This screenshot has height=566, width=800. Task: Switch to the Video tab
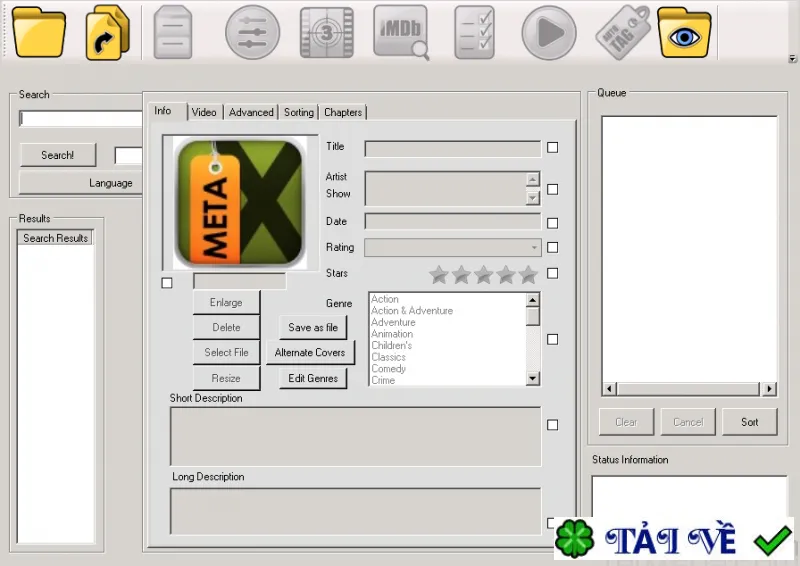204,112
